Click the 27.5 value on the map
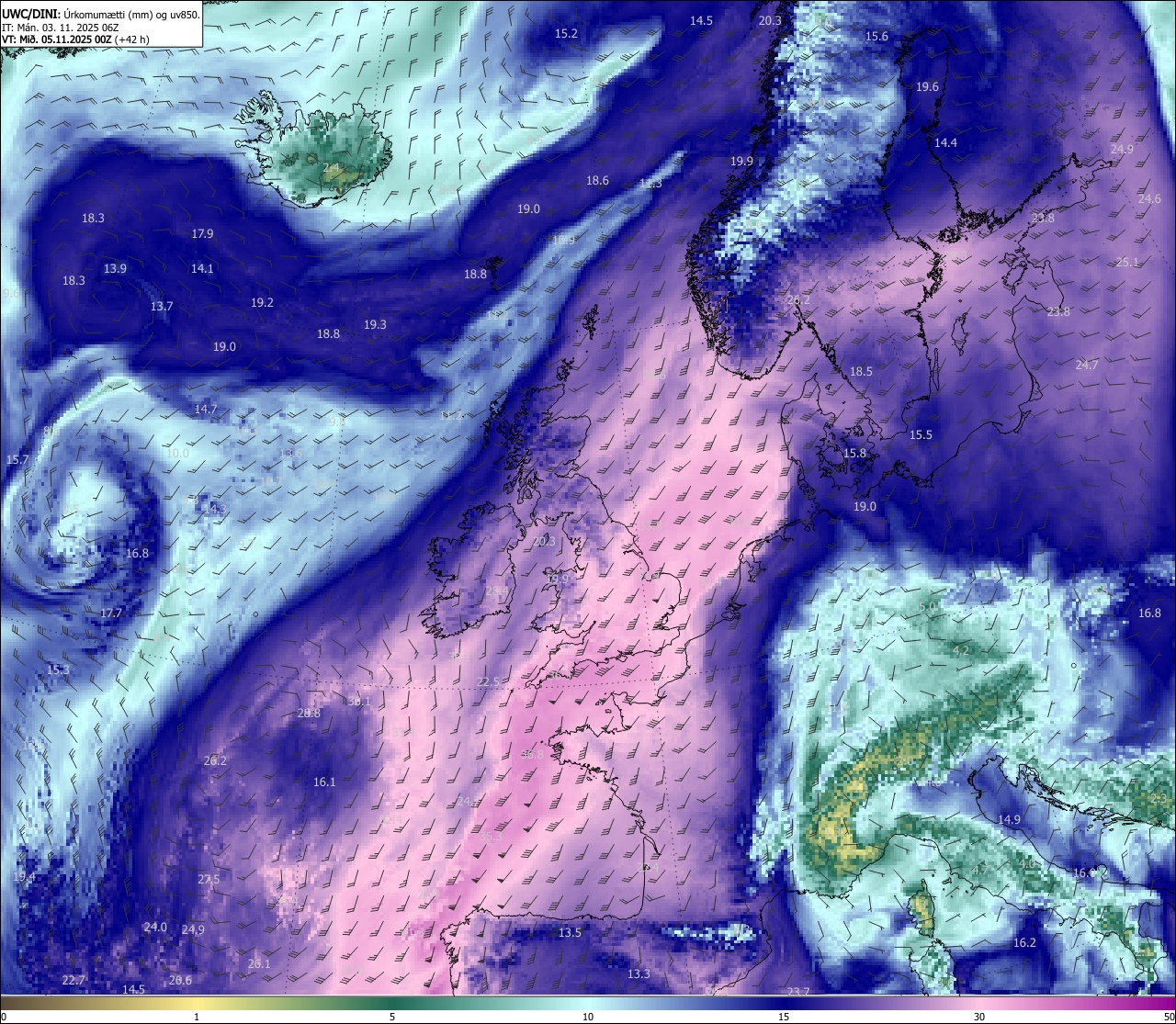 click(209, 880)
